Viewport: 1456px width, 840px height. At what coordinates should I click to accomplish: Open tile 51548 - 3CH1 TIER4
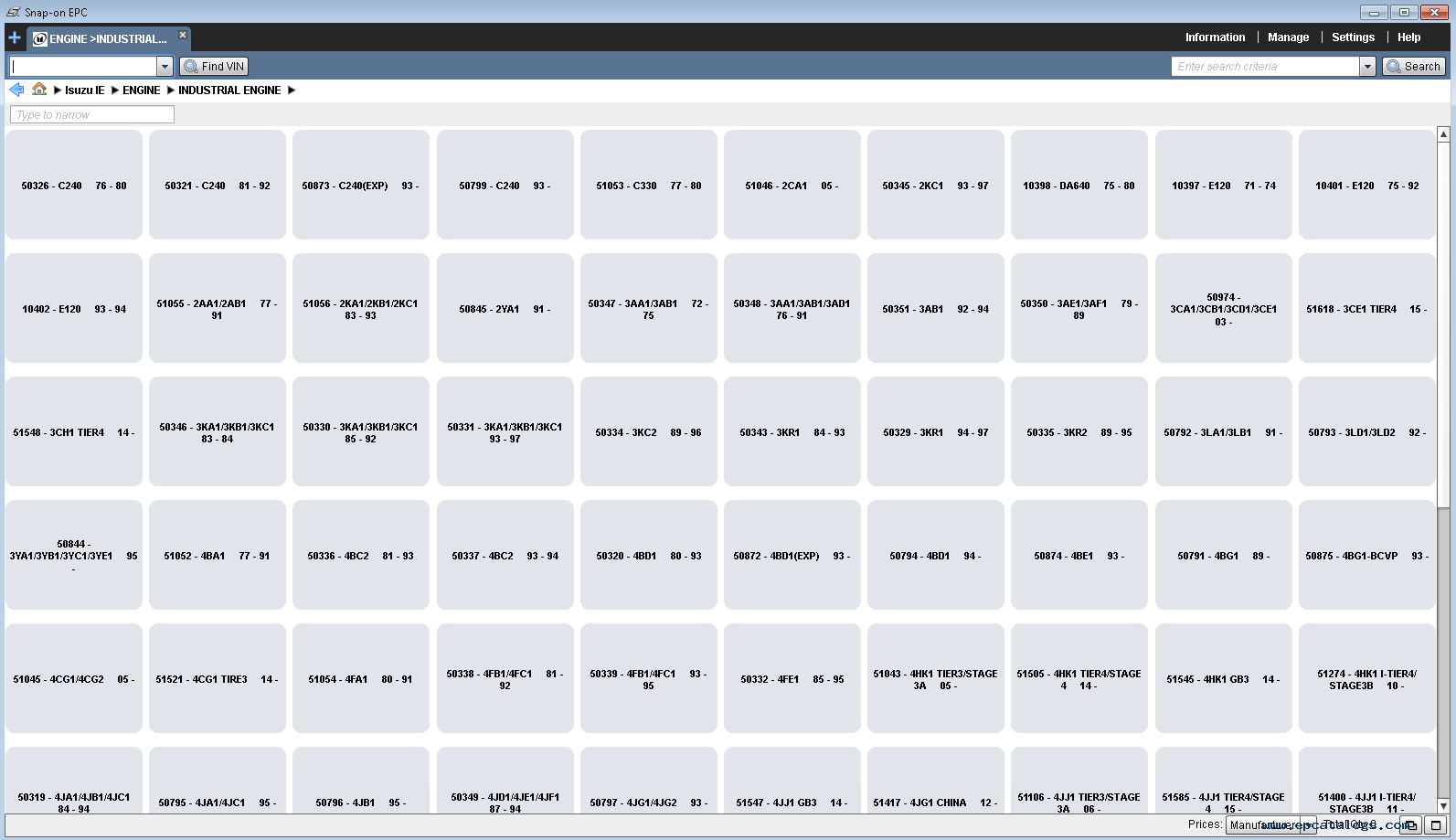point(74,431)
